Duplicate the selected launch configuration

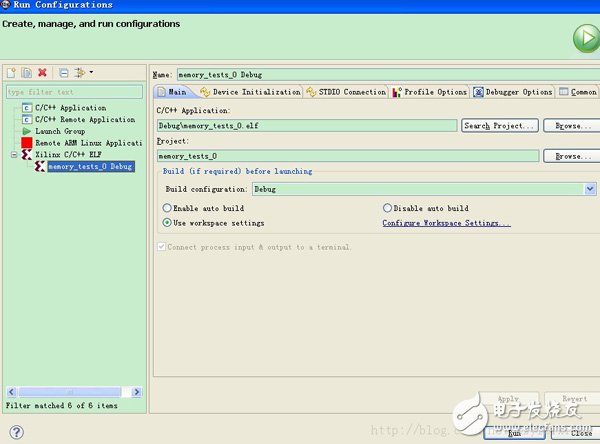pos(27,72)
